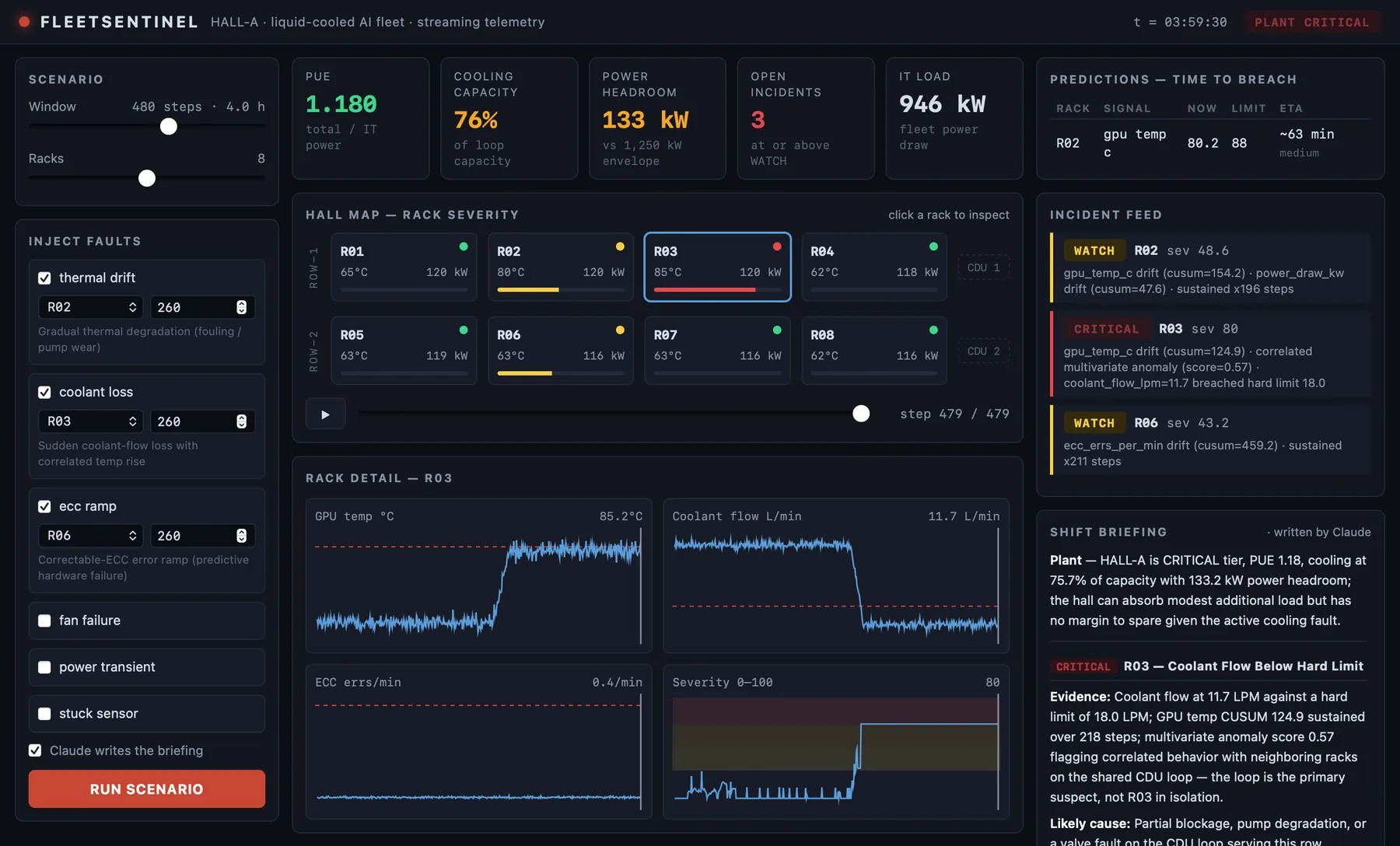Click the ECC errs/min chart
This screenshot has height=846, width=1400.
479,742
